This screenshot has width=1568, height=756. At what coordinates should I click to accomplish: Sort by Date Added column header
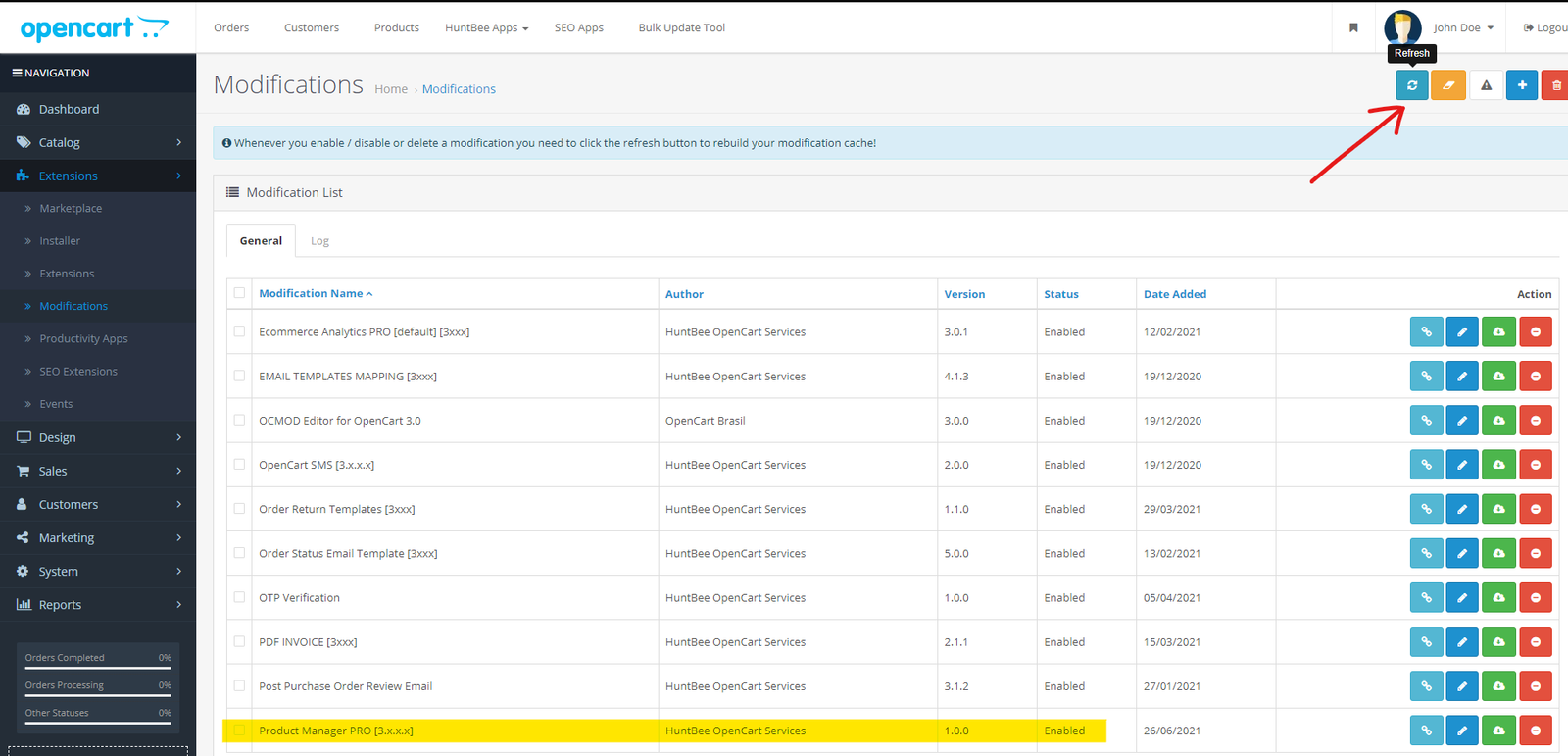(x=1175, y=294)
